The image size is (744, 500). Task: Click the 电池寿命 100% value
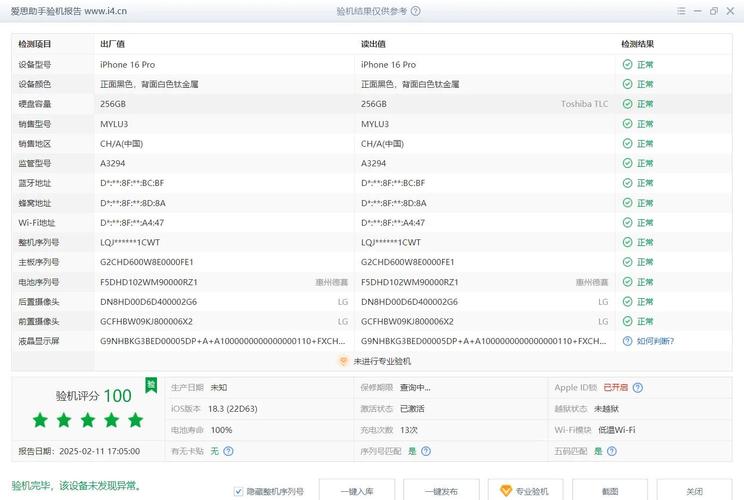[x=222, y=430]
